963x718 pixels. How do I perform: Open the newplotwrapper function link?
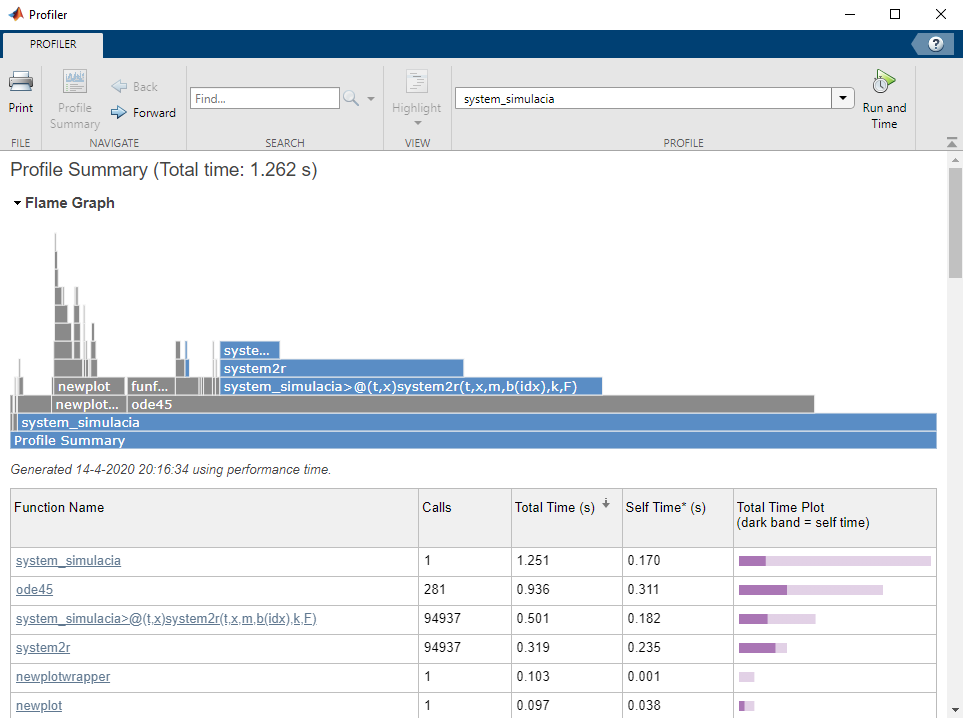pos(63,676)
